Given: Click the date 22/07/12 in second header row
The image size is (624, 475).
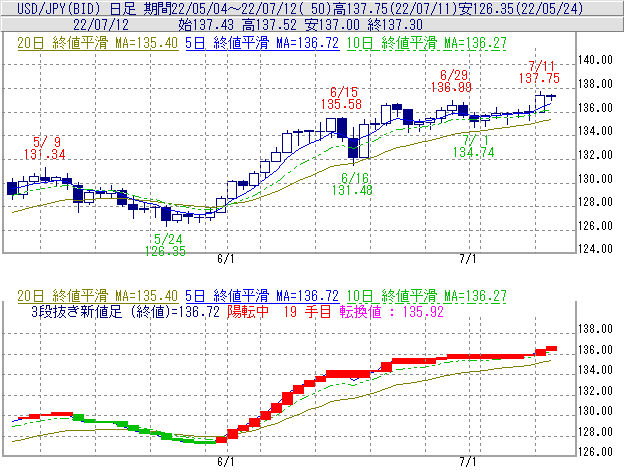Looking at the screenshot, I should click(101, 25).
